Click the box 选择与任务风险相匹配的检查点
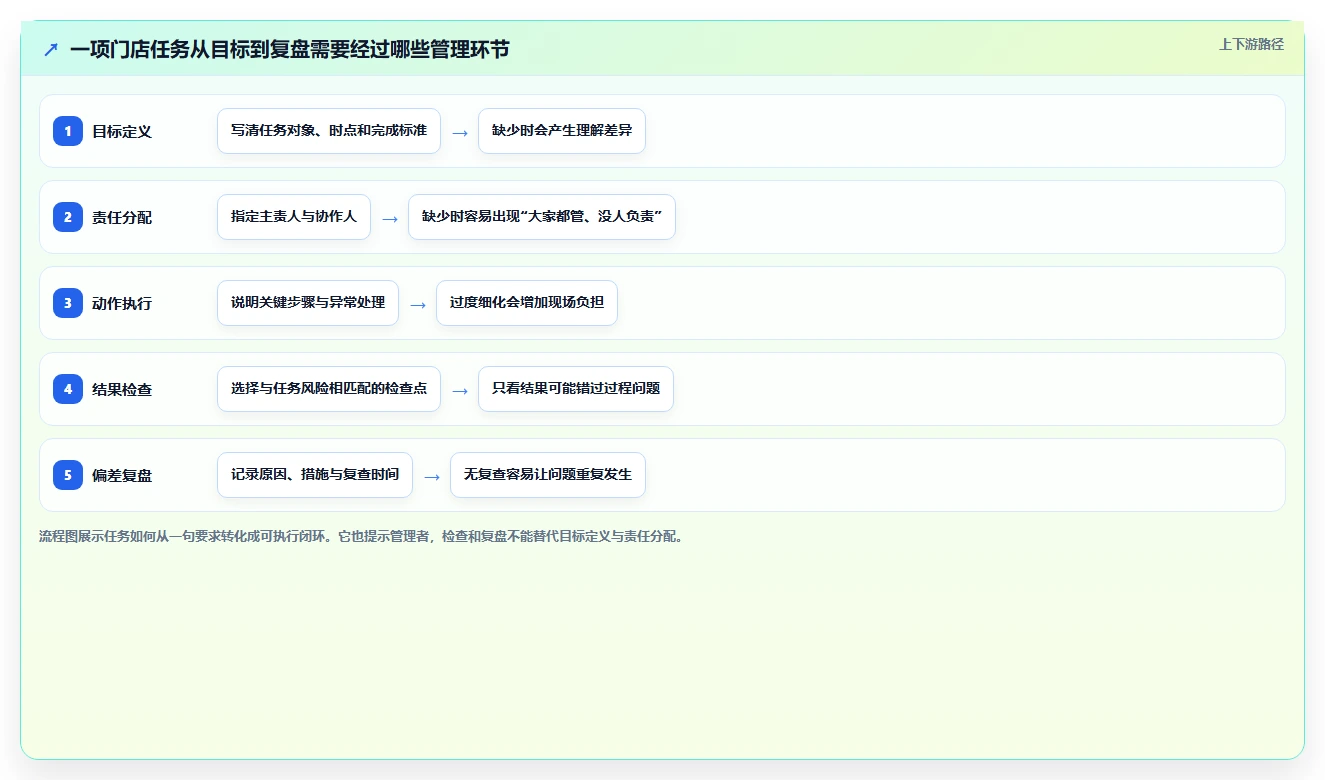The image size is (1325, 780). (329, 389)
